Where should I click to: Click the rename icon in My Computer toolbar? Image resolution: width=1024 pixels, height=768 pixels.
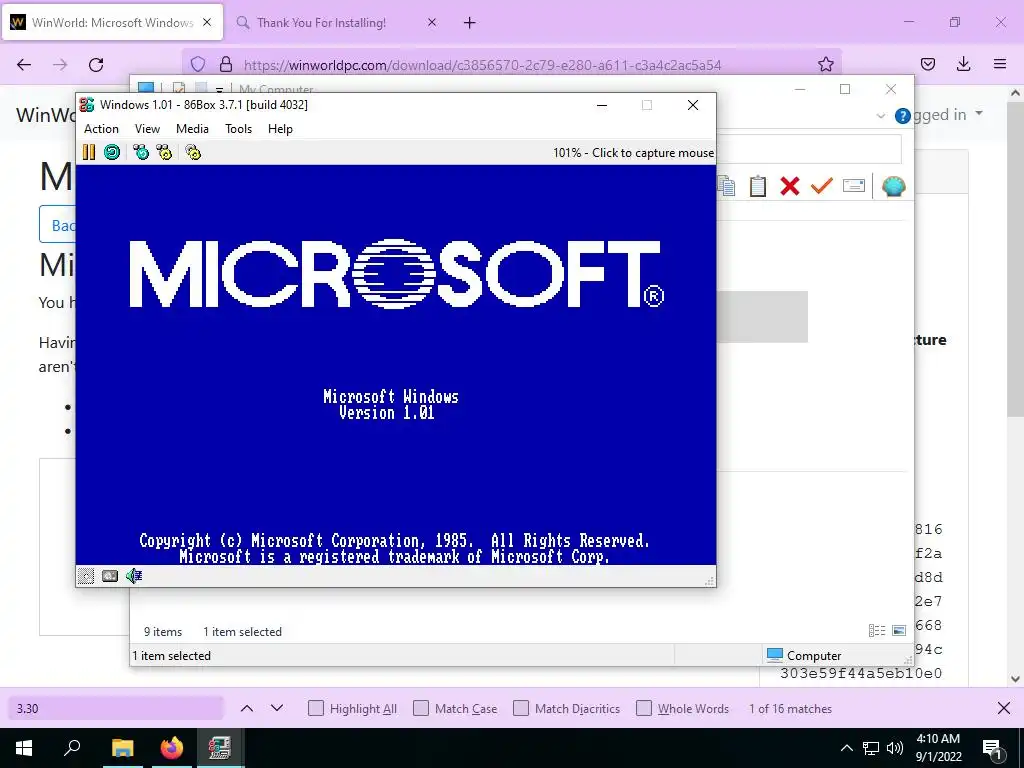854,186
